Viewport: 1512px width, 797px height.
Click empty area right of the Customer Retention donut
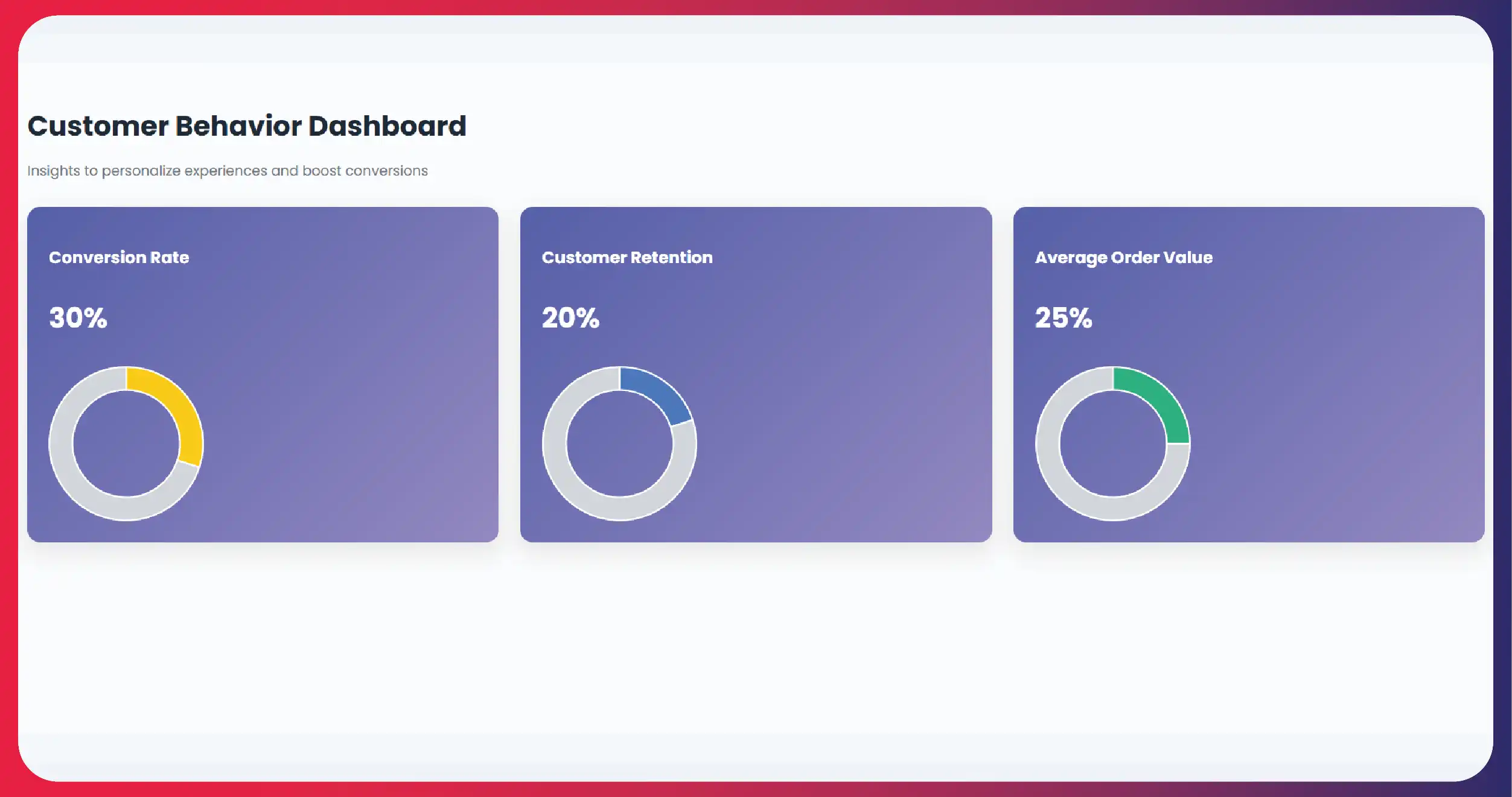point(845,443)
